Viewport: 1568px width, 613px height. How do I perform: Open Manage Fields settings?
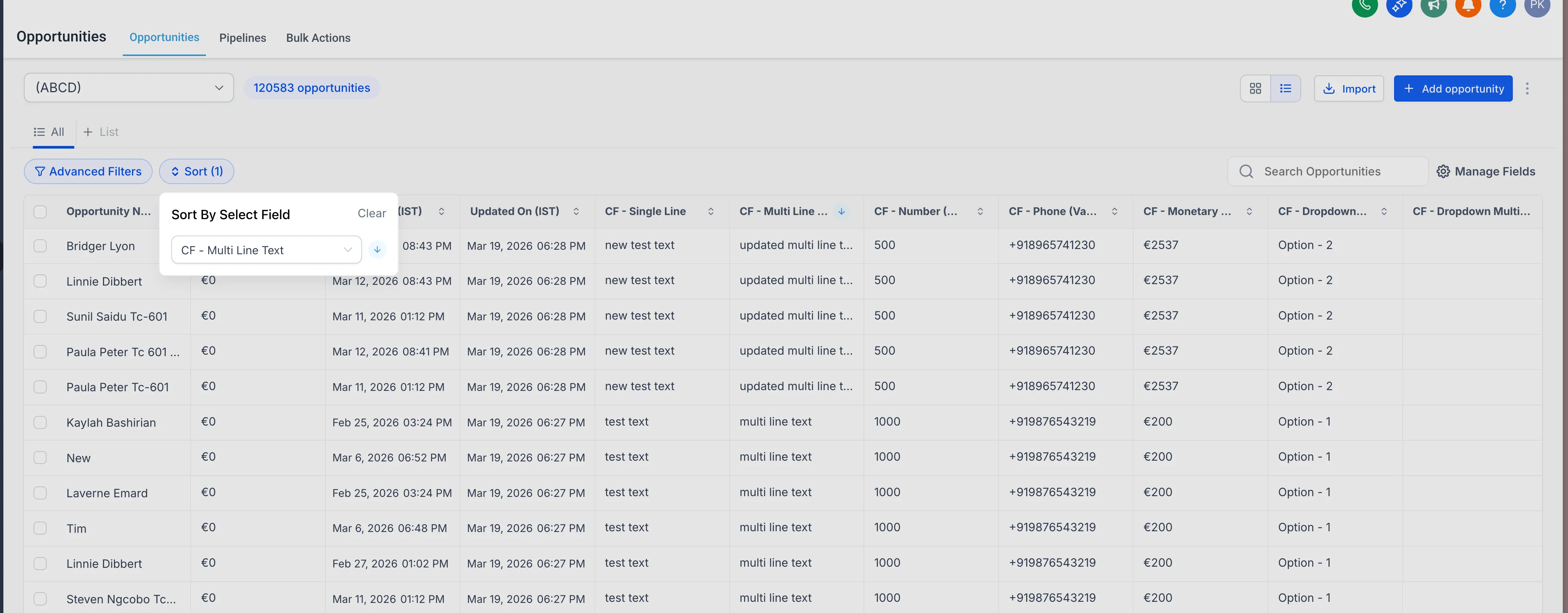point(1486,171)
